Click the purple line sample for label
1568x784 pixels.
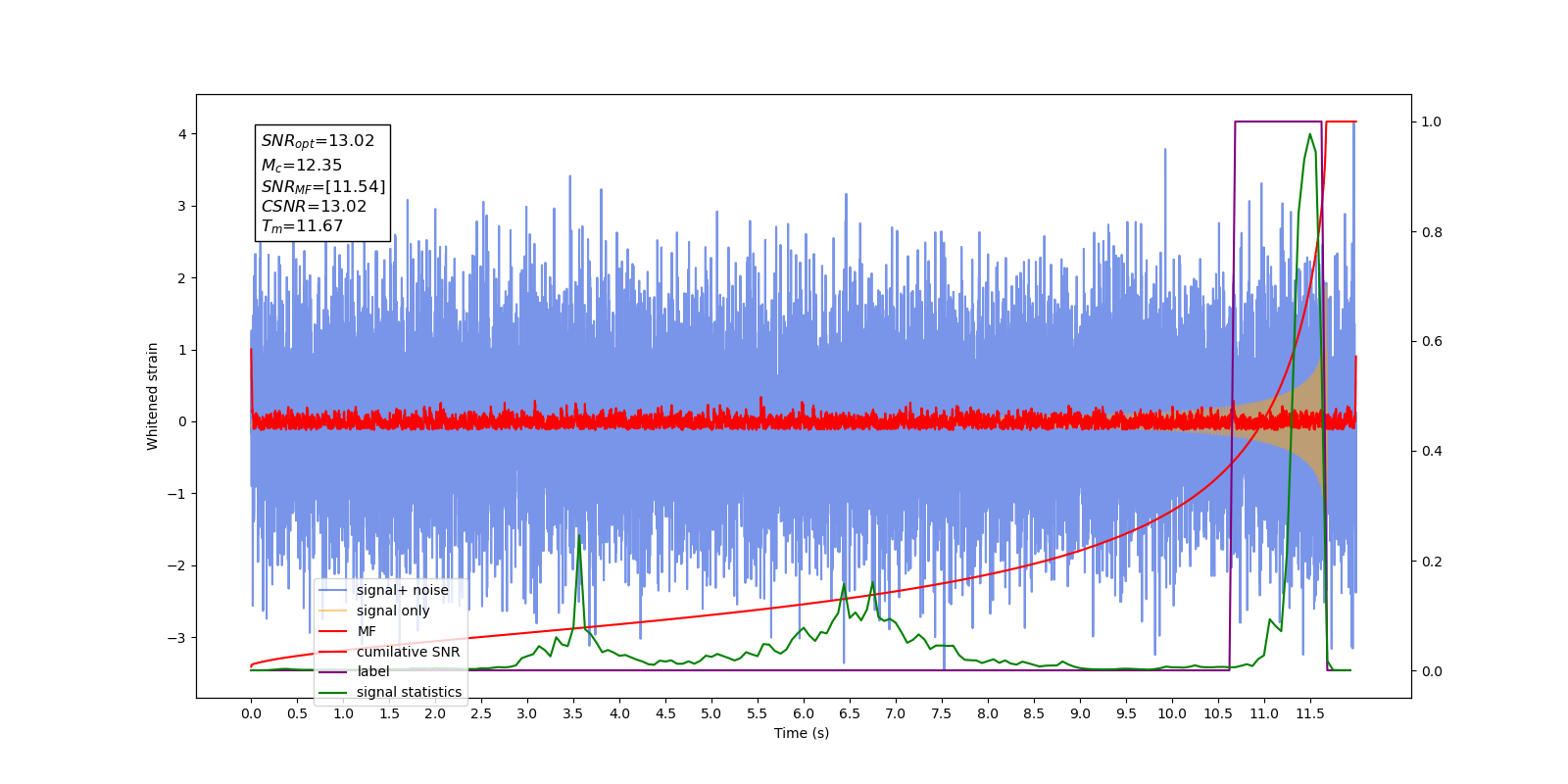[x=333, y=671]
